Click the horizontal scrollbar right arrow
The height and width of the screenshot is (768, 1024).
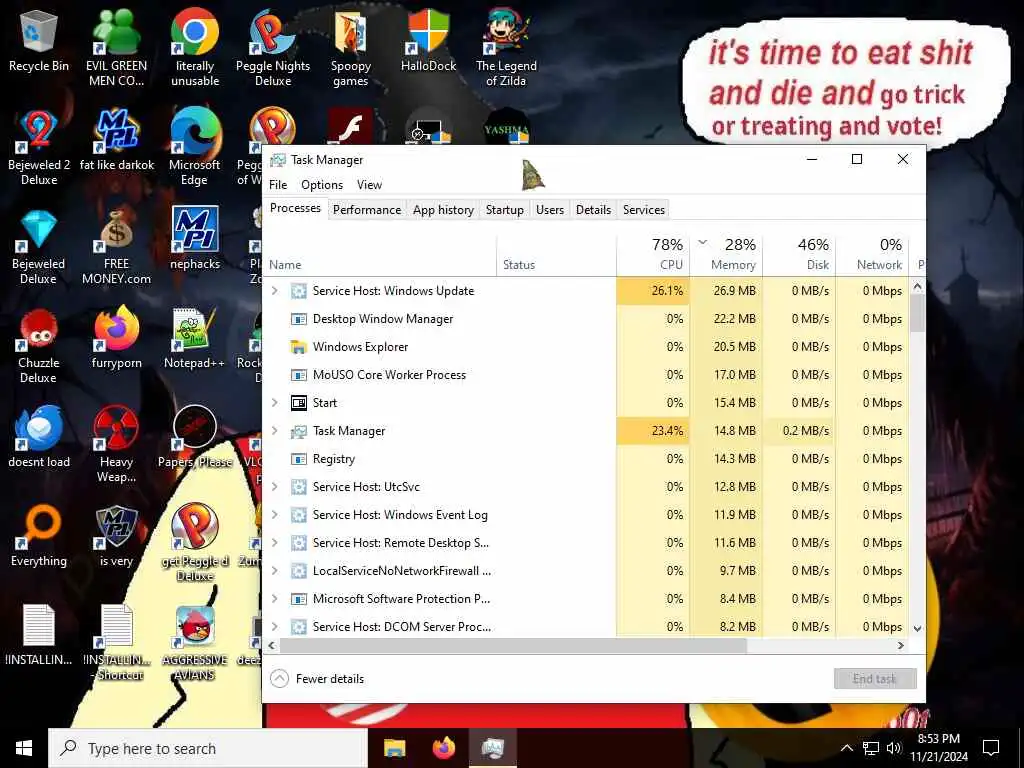tap(901, 645)
